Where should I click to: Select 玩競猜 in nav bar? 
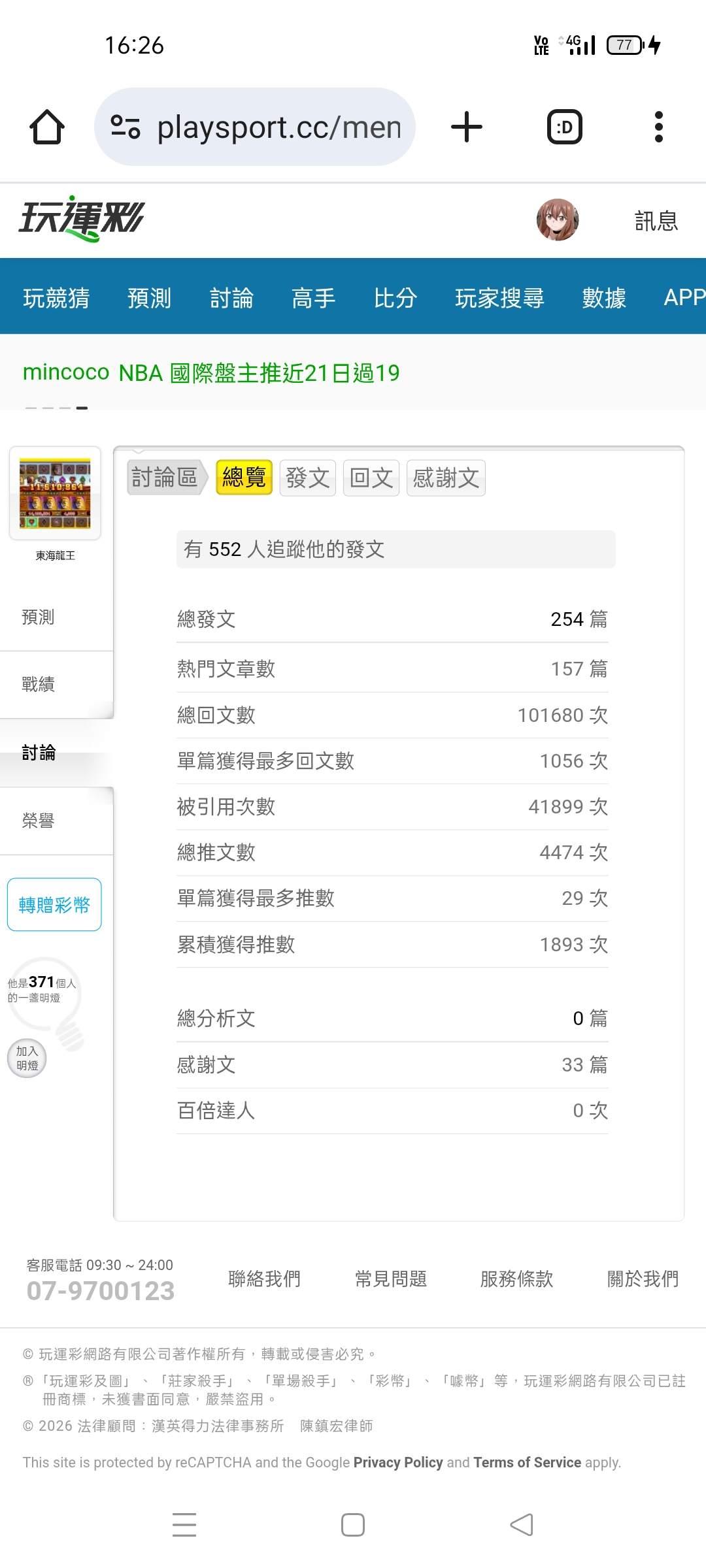click(56, 298)
